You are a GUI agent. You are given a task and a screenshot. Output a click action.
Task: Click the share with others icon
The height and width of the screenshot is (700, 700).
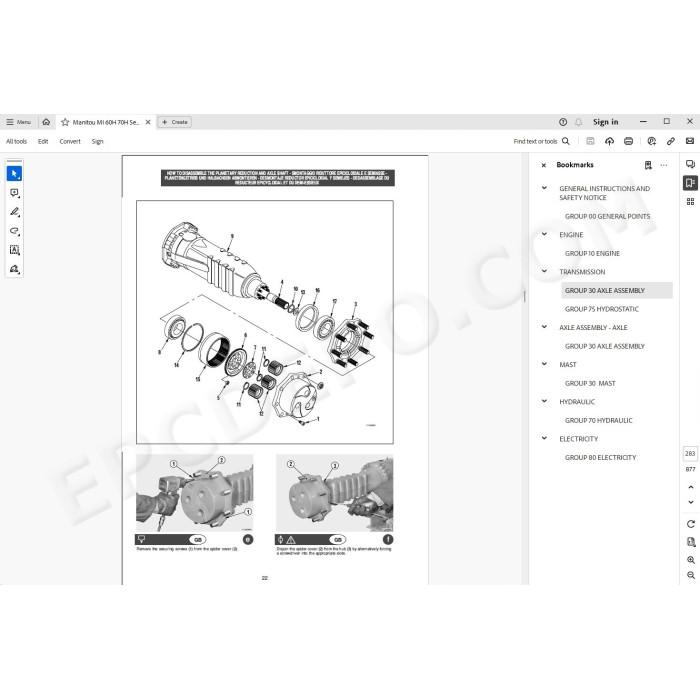(652, 141)
